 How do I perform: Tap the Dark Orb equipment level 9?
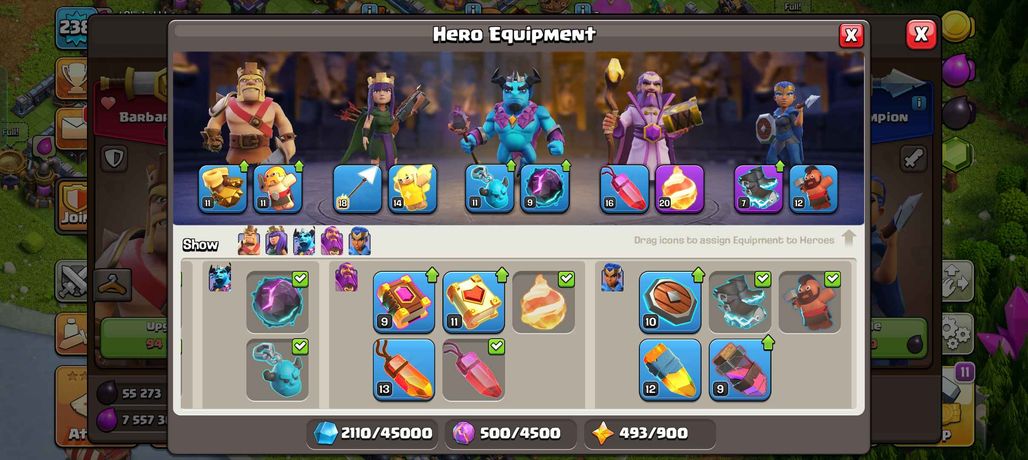point(545,189)
